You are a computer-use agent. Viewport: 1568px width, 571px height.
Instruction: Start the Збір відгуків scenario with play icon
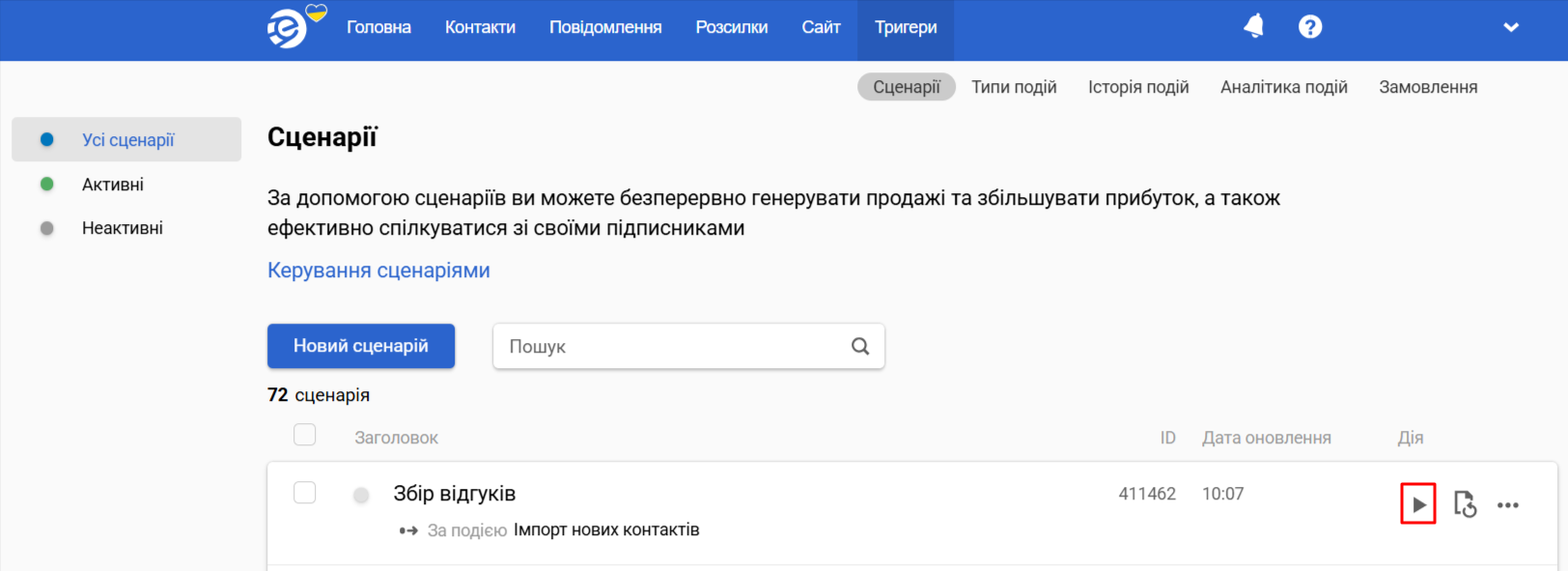pos(1418,504)
